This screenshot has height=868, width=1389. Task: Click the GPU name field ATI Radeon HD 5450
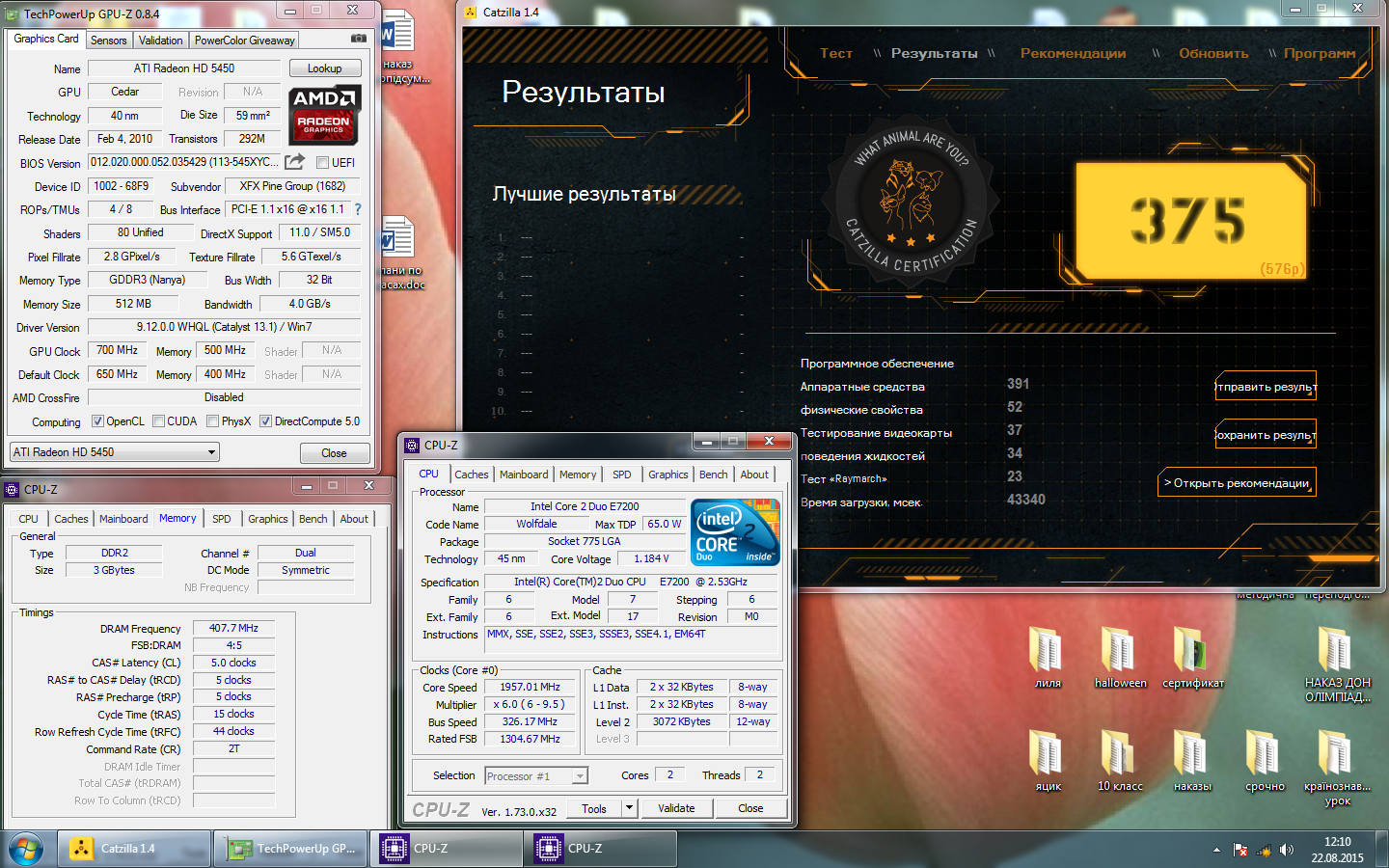point(184,68)
